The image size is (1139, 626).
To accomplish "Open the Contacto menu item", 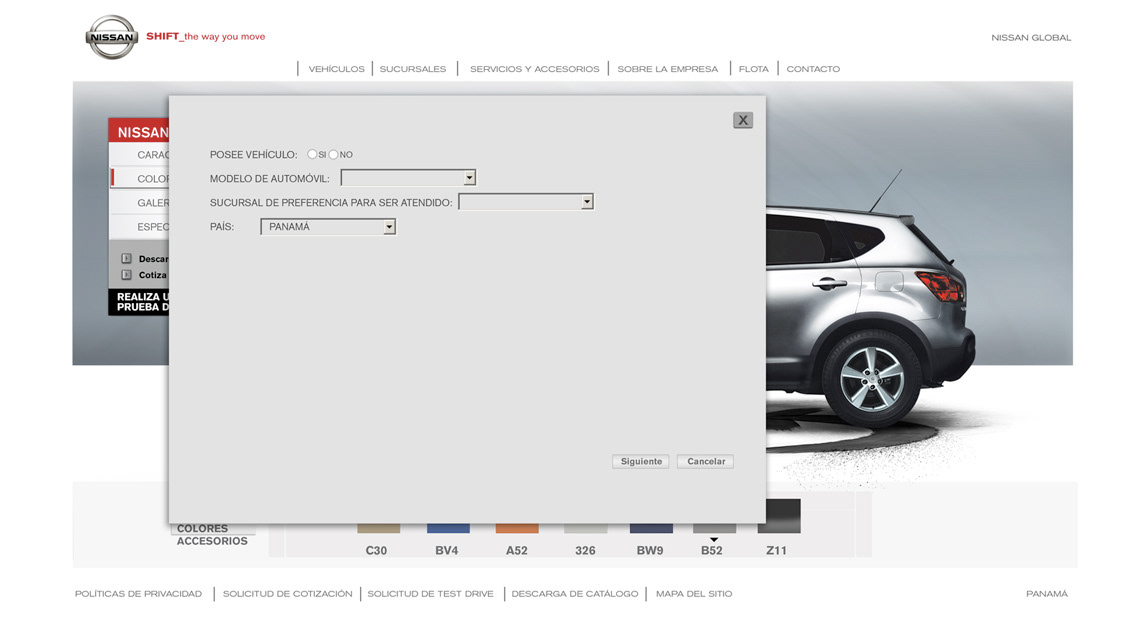I will (813, 69).
